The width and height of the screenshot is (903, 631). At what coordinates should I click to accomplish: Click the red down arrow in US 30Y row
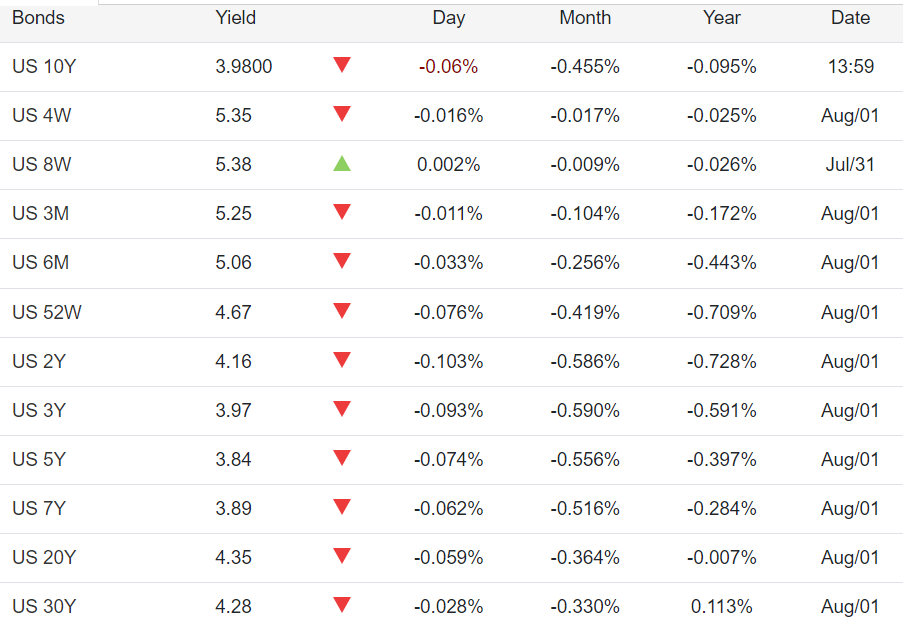tap(342, 604)
